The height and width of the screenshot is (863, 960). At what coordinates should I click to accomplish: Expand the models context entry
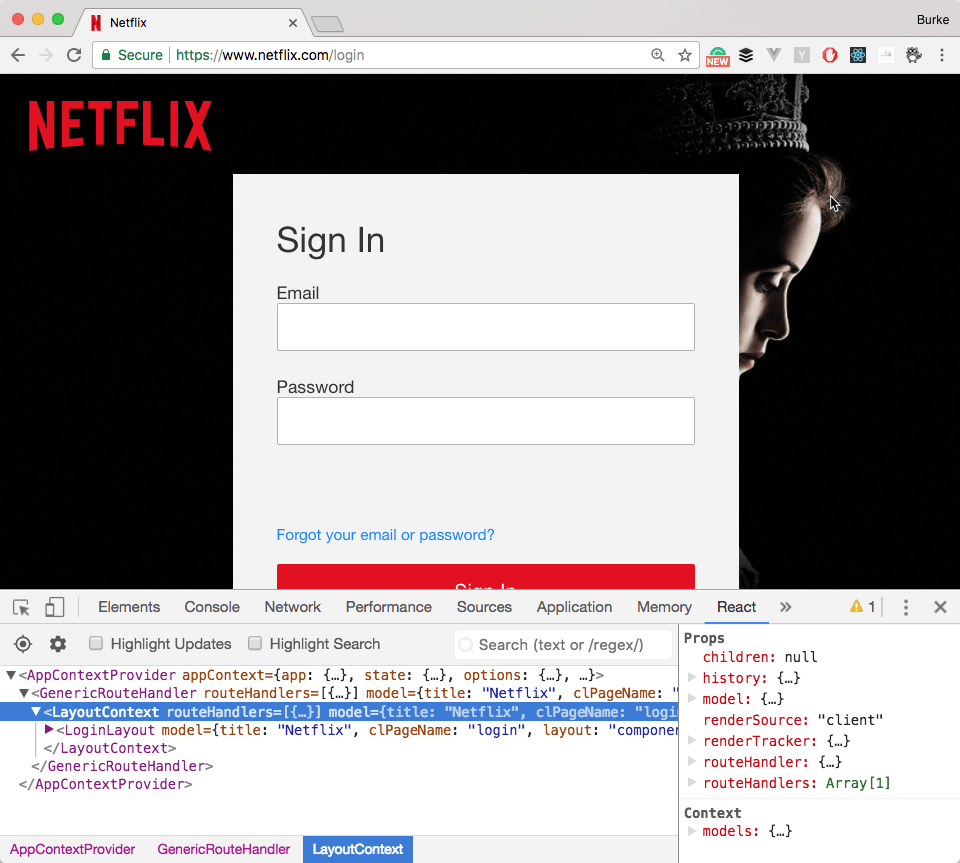[692, 831]
